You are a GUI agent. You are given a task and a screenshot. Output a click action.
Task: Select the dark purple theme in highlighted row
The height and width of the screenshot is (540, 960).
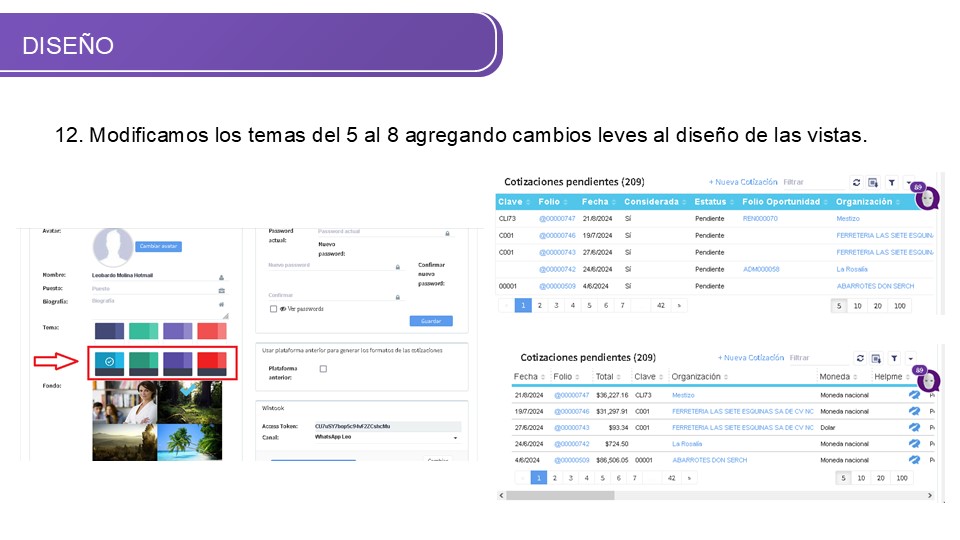click(x=178, y=363)
